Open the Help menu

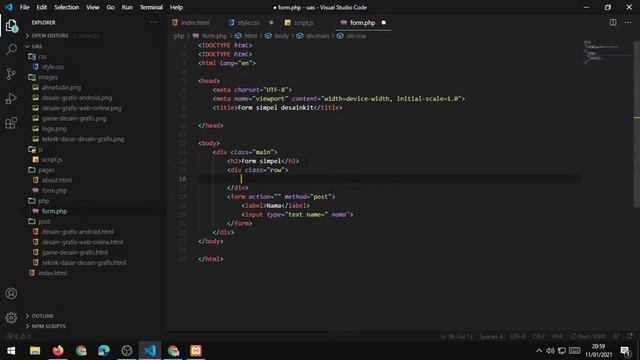(x=176, y=7)
